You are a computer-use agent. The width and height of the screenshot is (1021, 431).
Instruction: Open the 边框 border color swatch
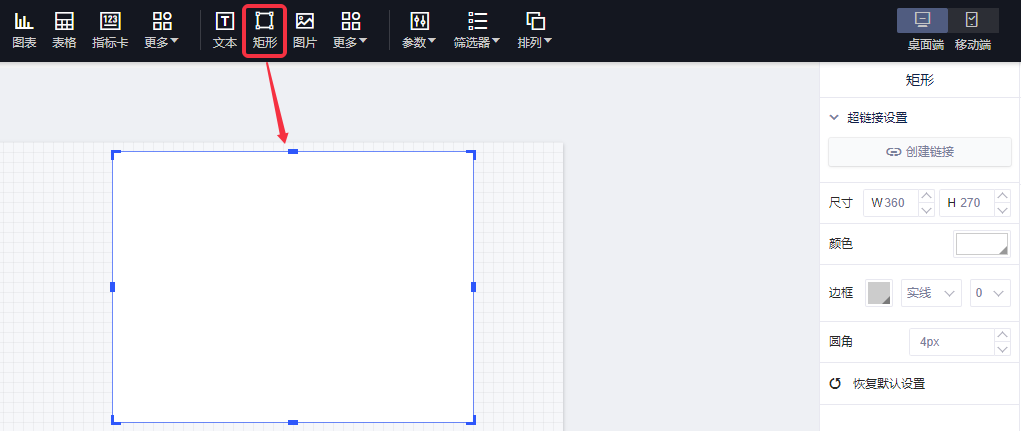(878, 292)
